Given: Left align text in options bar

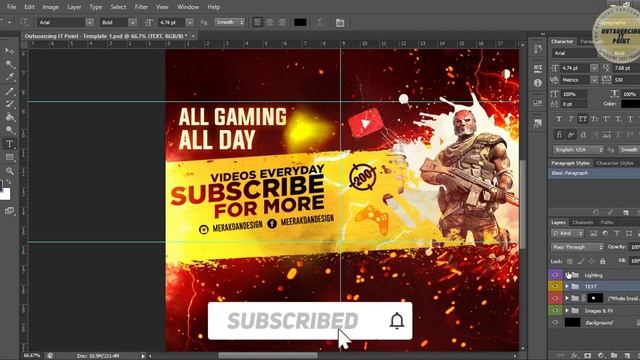Looking at the screenshot, I should pos(258,22).
